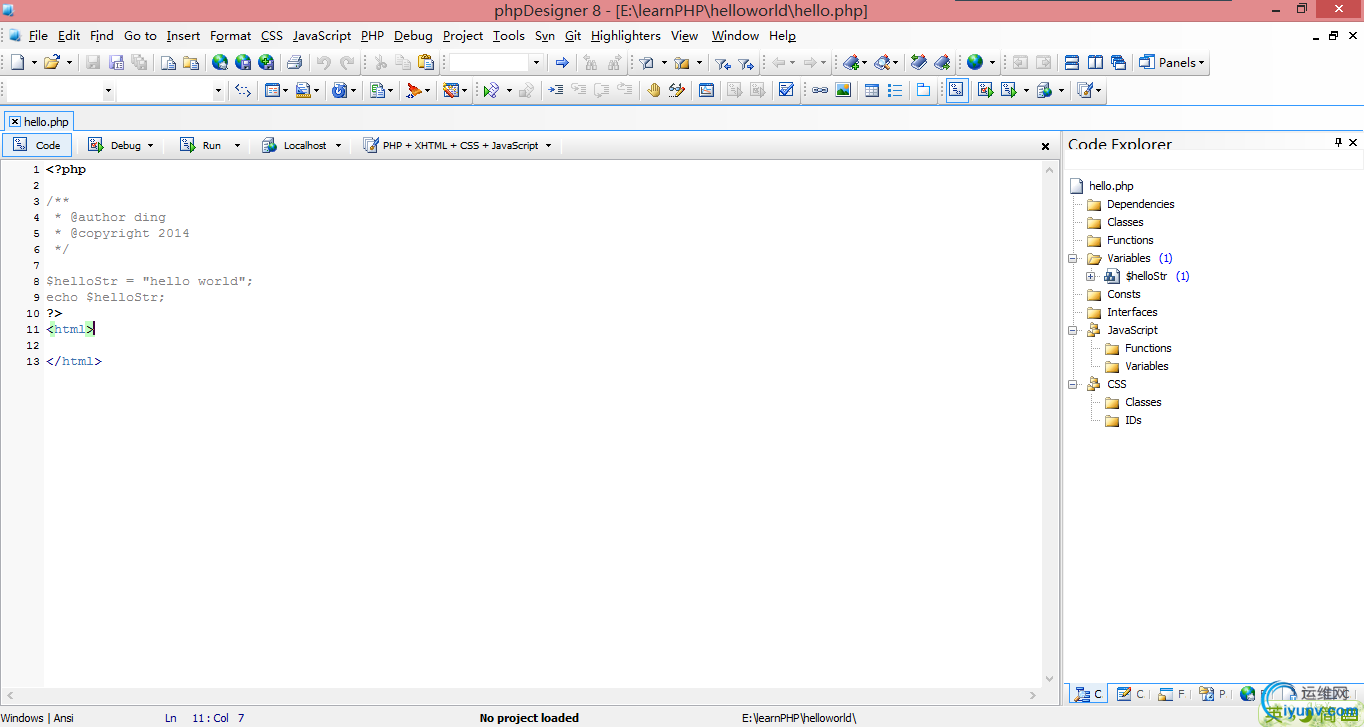
Task: Click the Paste clipboard icon
Action: tap(426, 62)
